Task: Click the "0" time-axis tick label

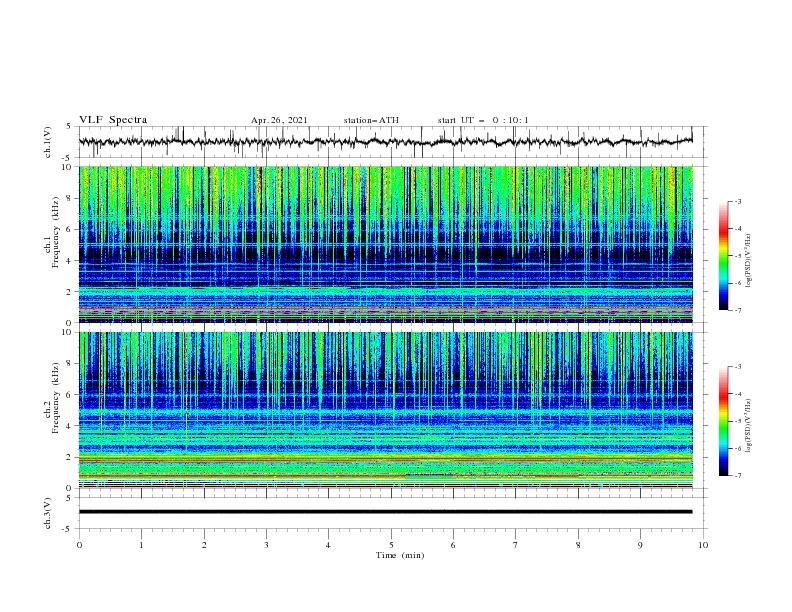Action: point(79,545)
